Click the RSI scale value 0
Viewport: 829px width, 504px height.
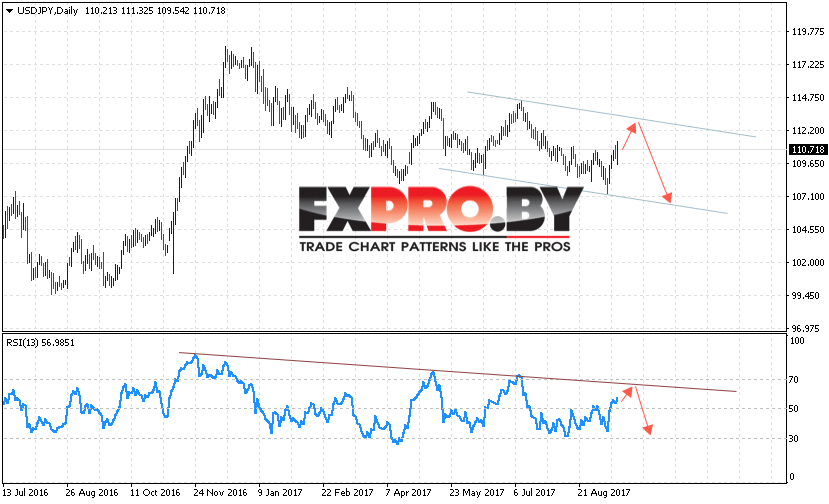point(792,476)
